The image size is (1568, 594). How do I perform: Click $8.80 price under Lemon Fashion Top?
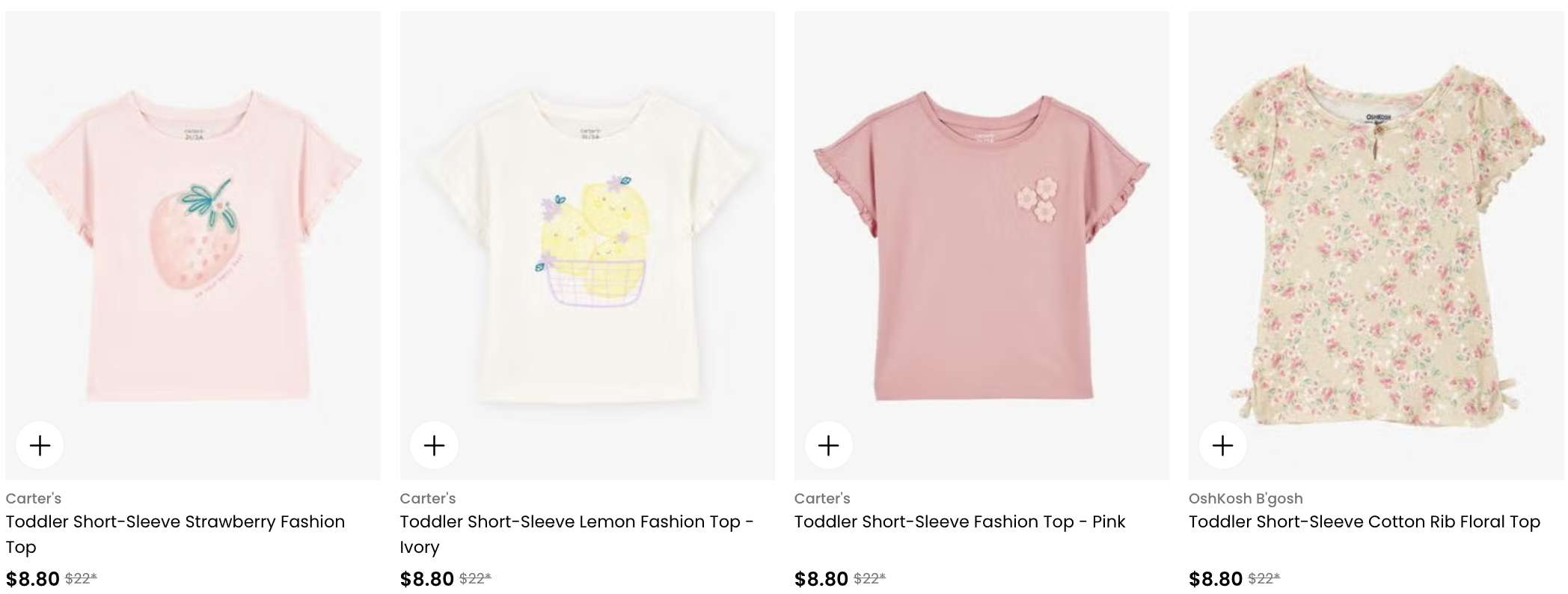tap(426, 579)
